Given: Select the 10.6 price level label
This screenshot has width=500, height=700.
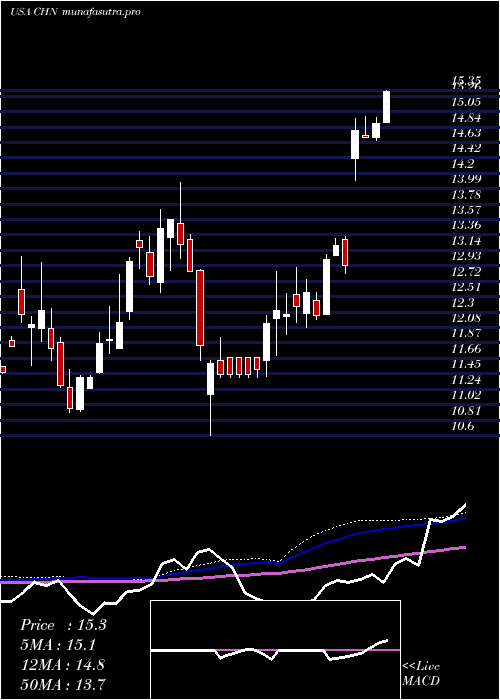Looking at the screenshot, I should 462,426.
